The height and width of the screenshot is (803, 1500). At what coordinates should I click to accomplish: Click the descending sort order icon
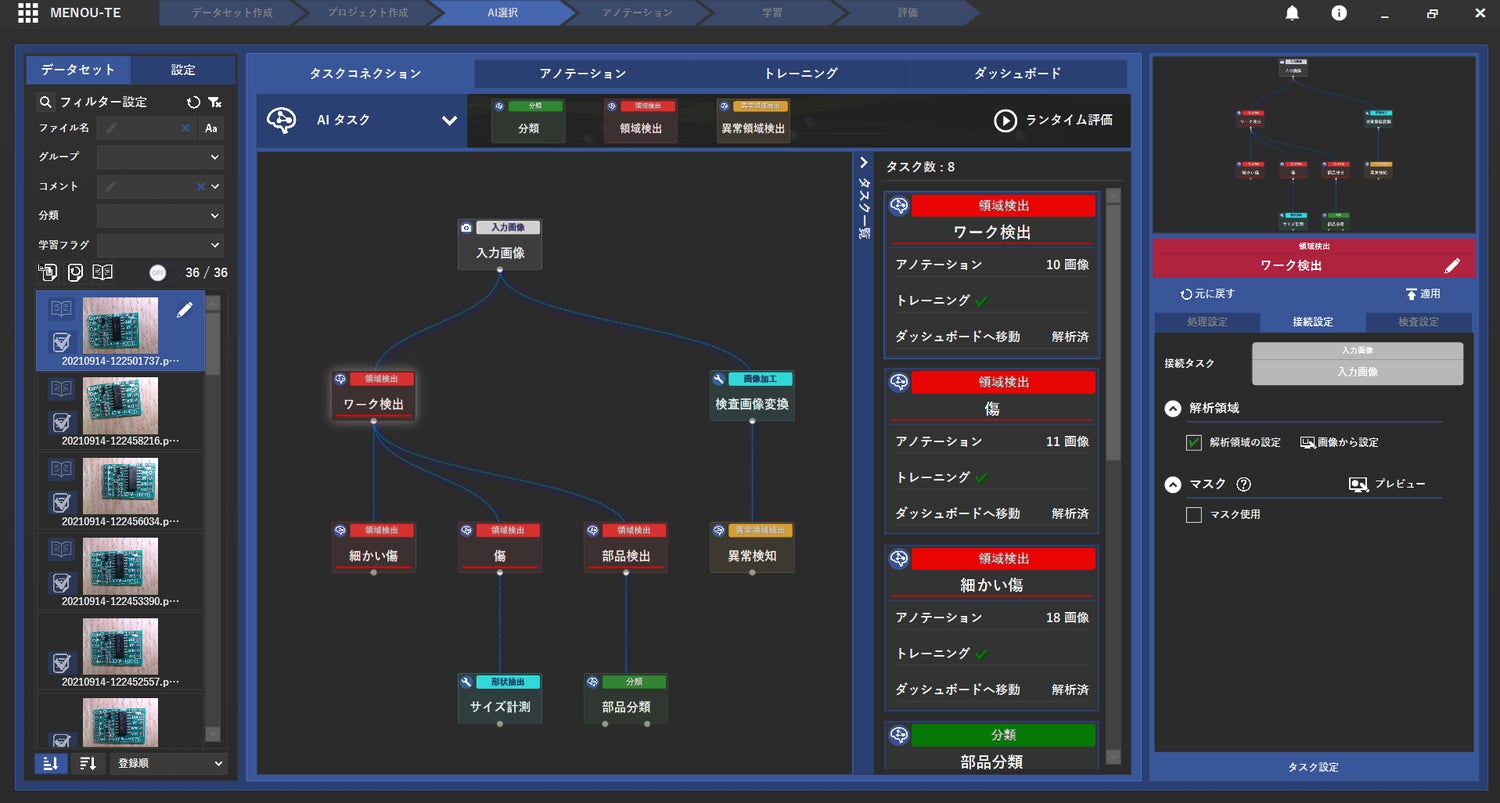click(x=87, y=763)
